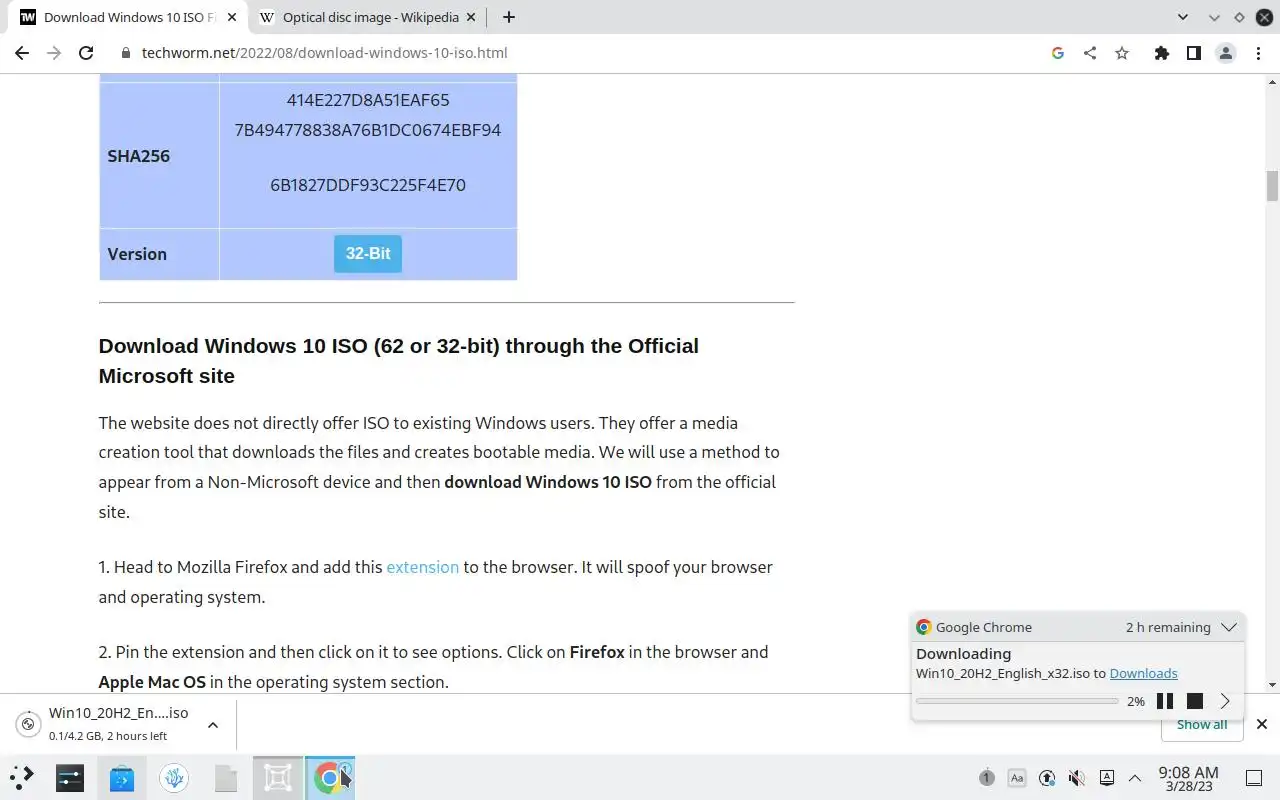The height and width of the screenshot is (800, 1280).
Task: Close the downloads shelf
Action: pyautogui.click(x=1261, y=724)
